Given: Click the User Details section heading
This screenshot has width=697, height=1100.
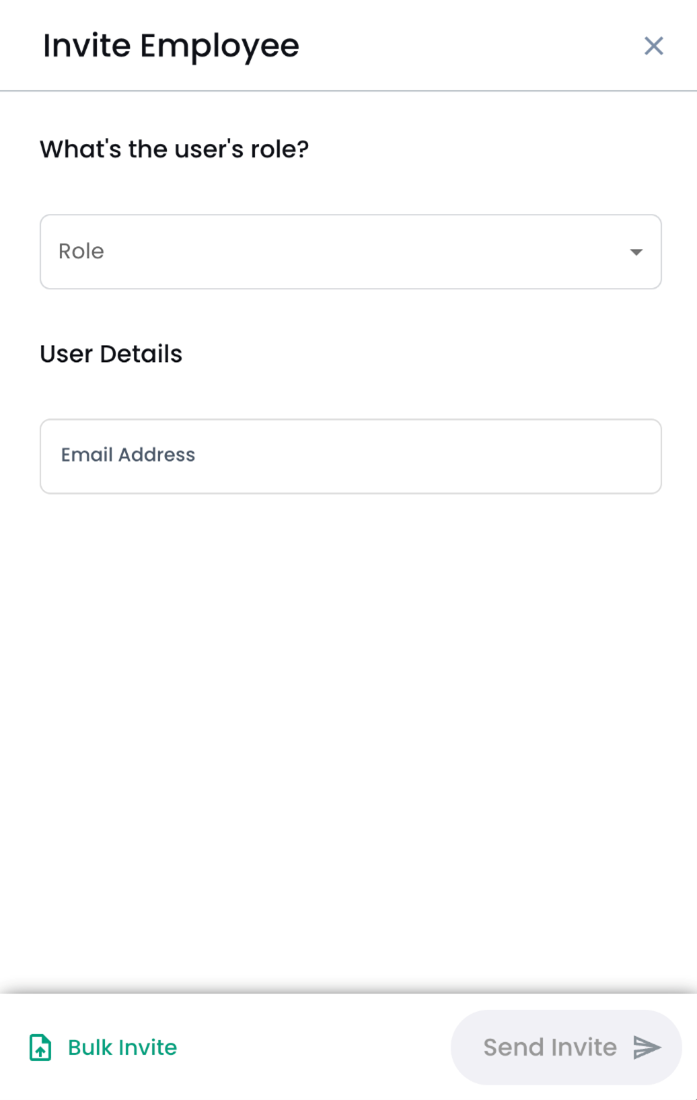Looking at the screenshot, I should (110, 354).
